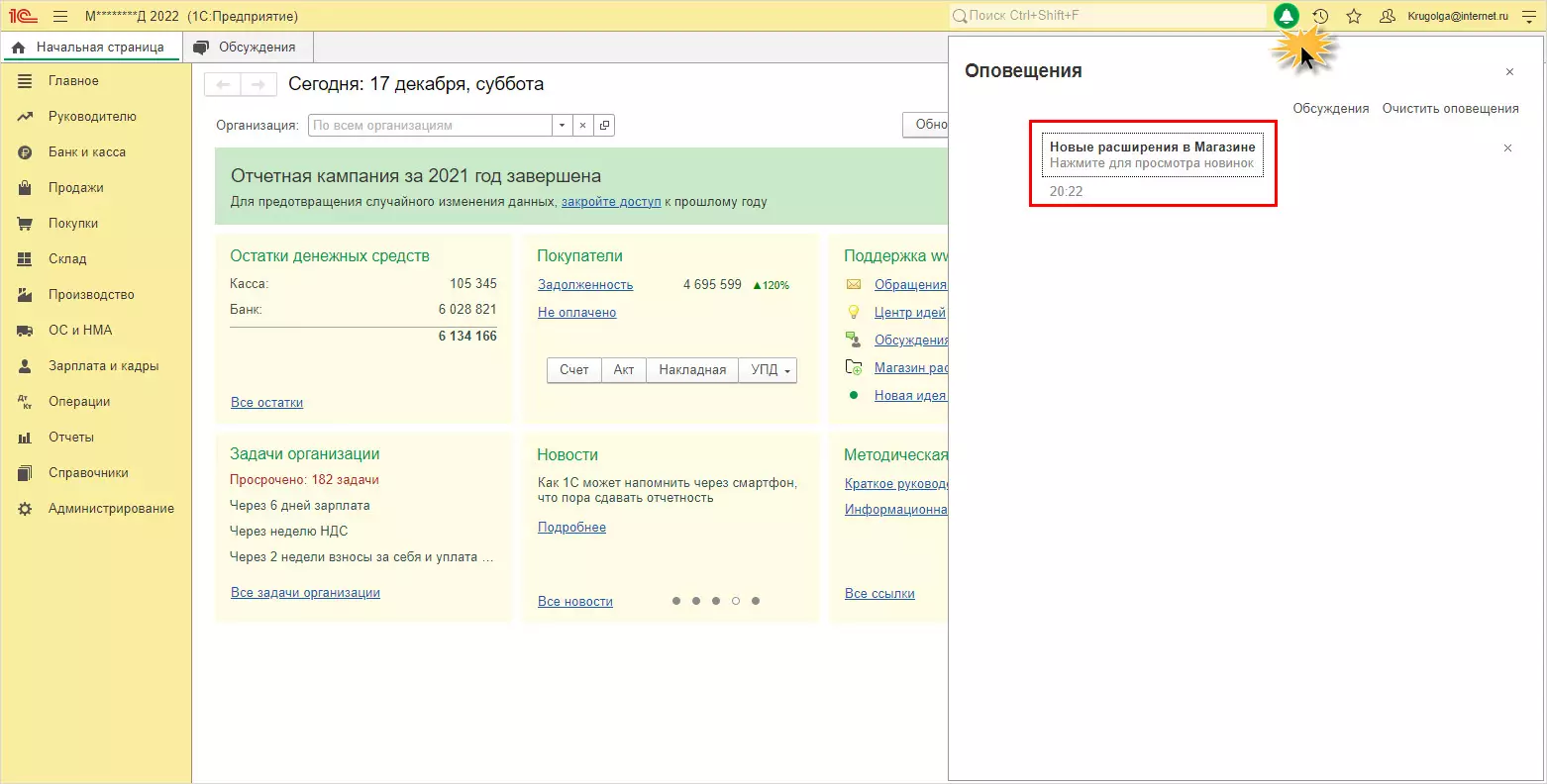Open the Все остатки link
Screen dimensions: 1547x784
click(266, 403)
